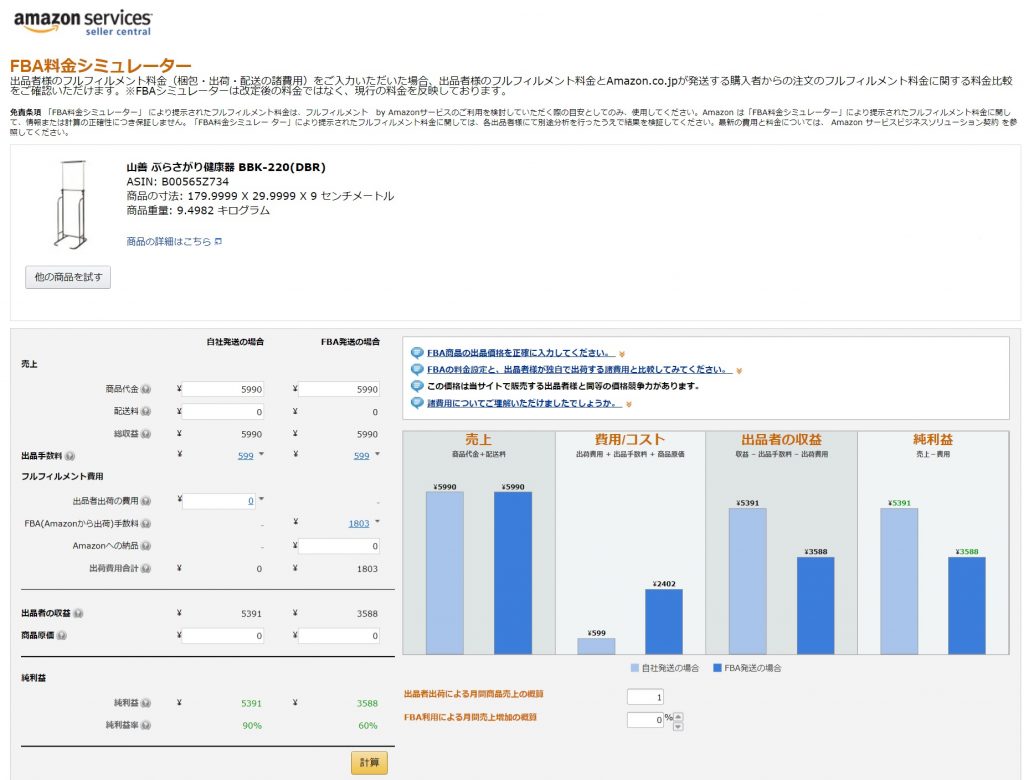This screenshot has width=1024, height=780.
Task: Focus the 出品者出荷による月間商品売上 input field
Action: coord(645,697)
